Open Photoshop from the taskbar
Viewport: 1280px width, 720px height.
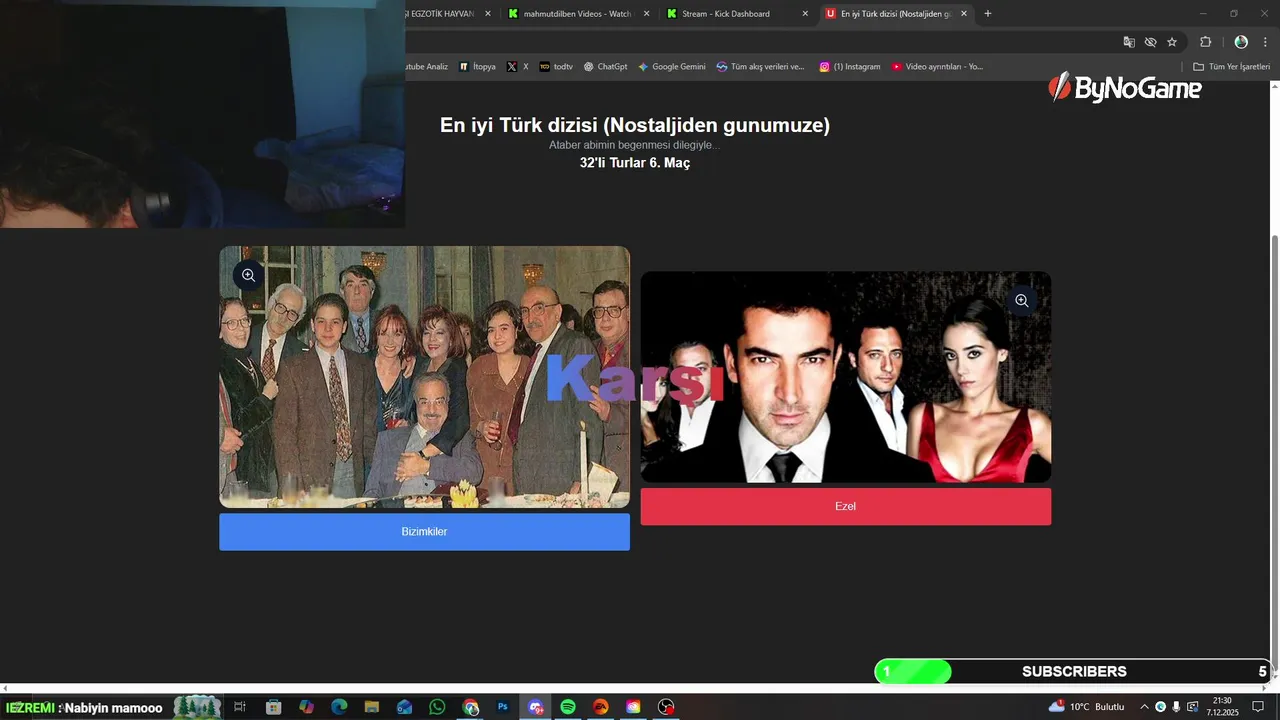[503, 707]
